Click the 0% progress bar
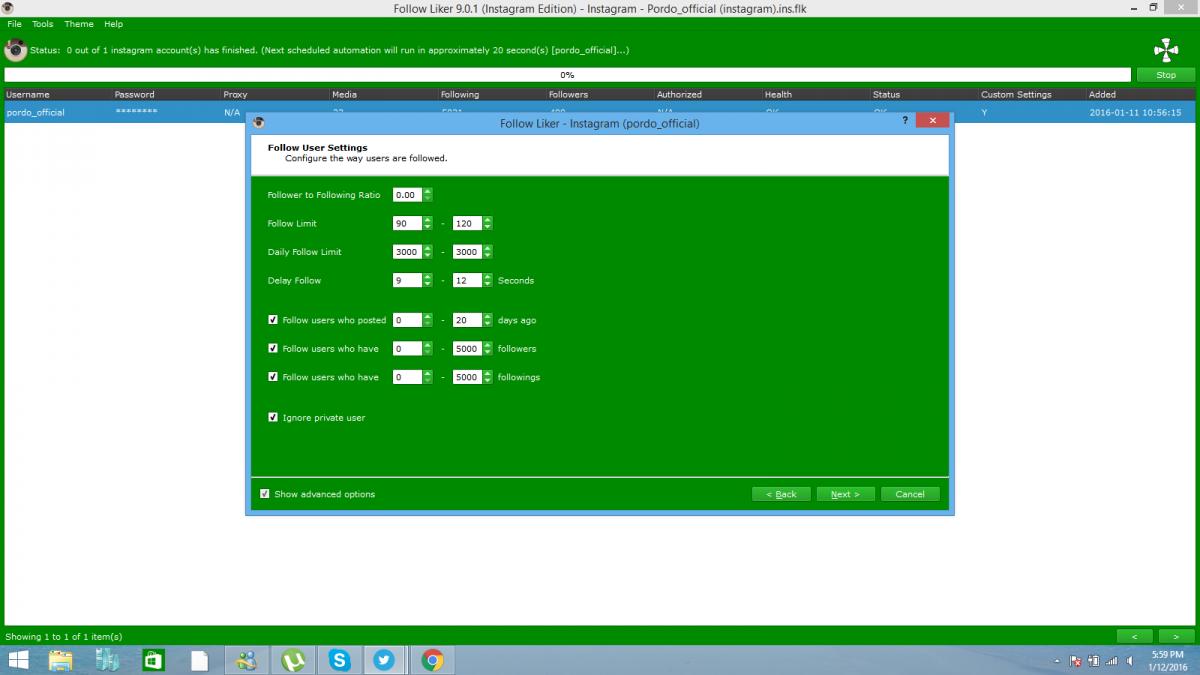 click(x=568, y=75)
